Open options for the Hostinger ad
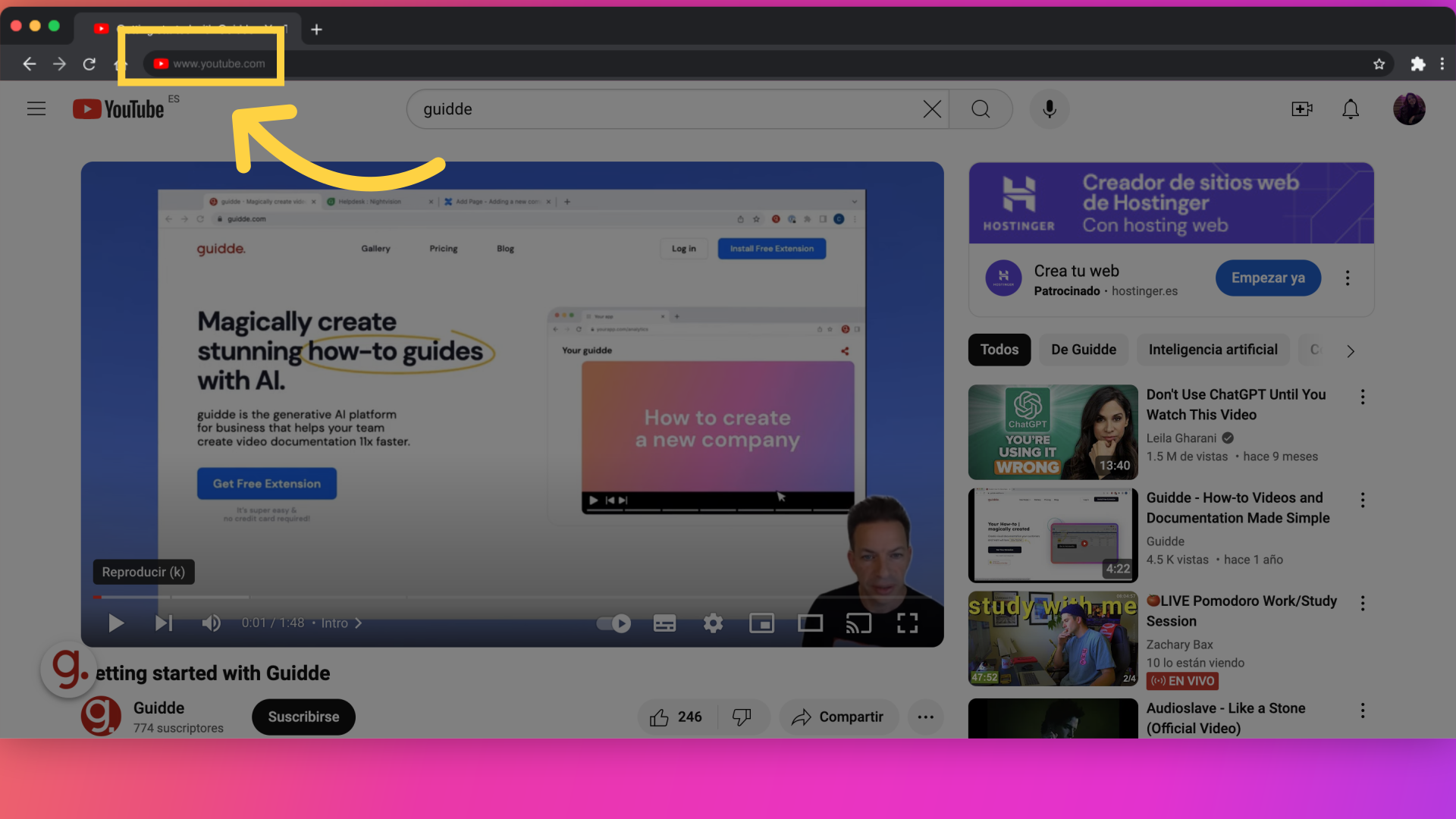Screen dimensions: 1456x819 point(1348,278)
